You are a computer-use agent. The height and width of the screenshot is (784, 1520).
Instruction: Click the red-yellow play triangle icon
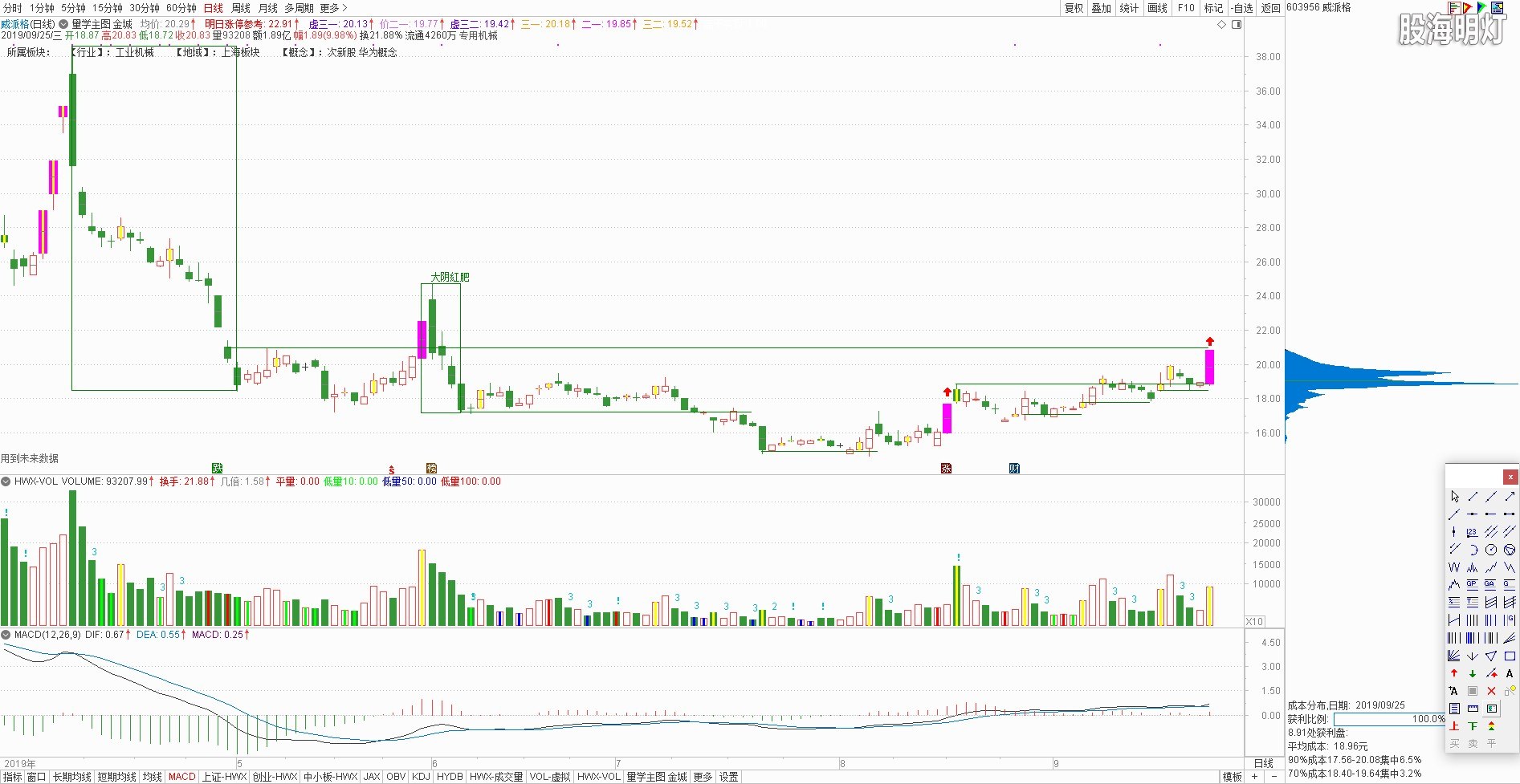point(1467,7)
